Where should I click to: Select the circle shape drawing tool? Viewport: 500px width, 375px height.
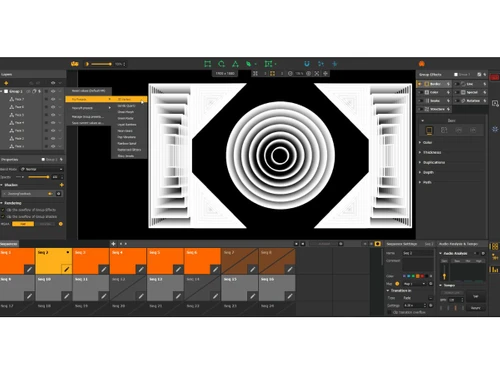pyautogui.click(x=221, y=64)
